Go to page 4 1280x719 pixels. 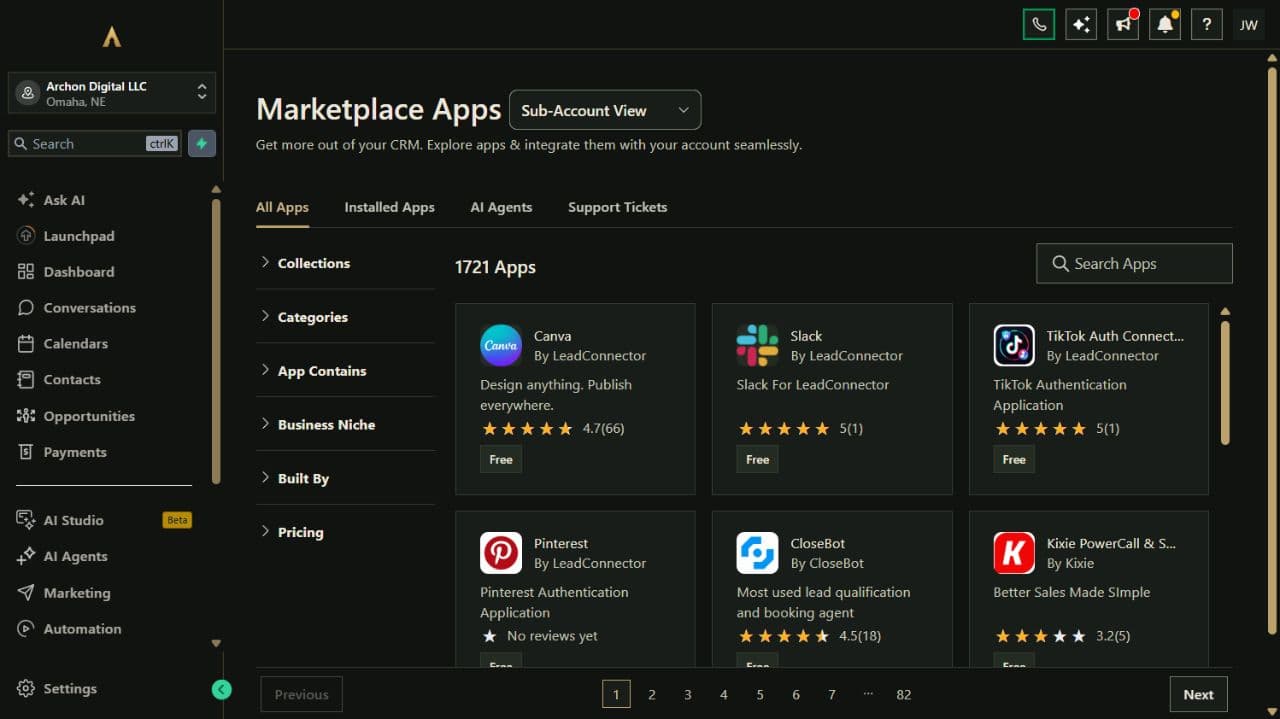724,694
